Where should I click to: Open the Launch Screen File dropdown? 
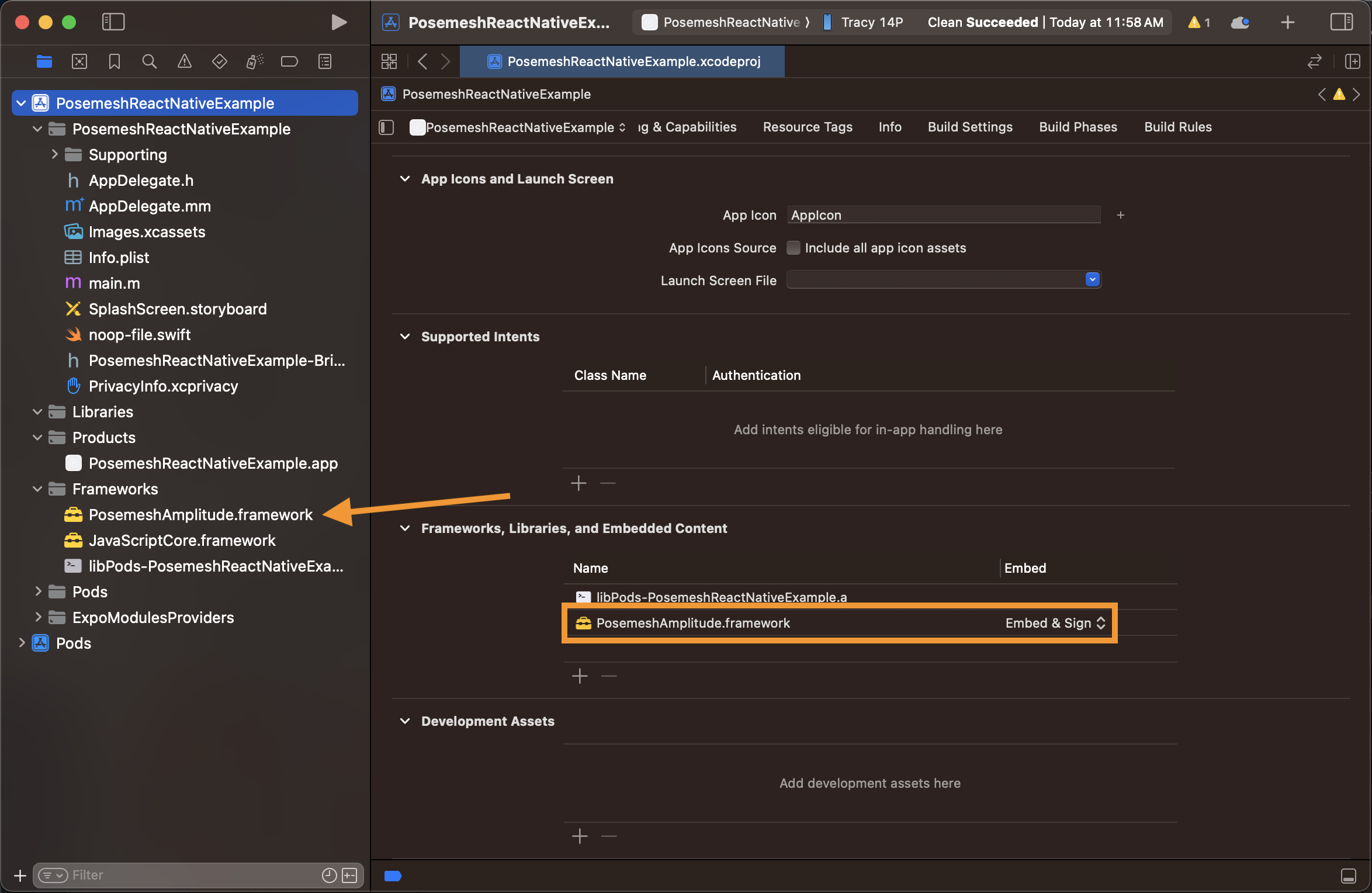1092,280
